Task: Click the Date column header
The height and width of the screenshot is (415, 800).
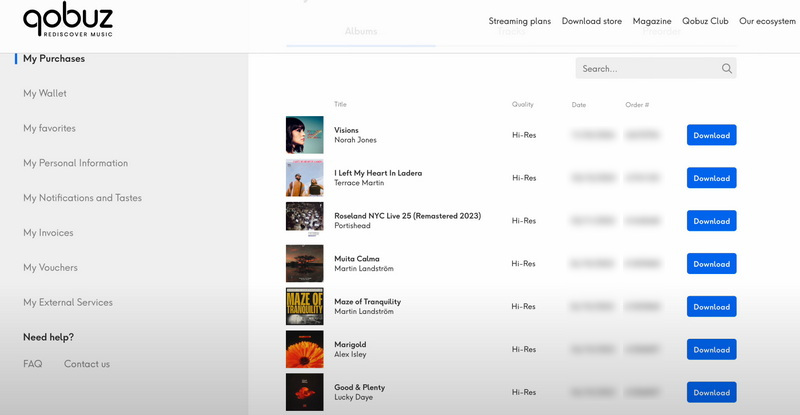Action: point(579,105)
